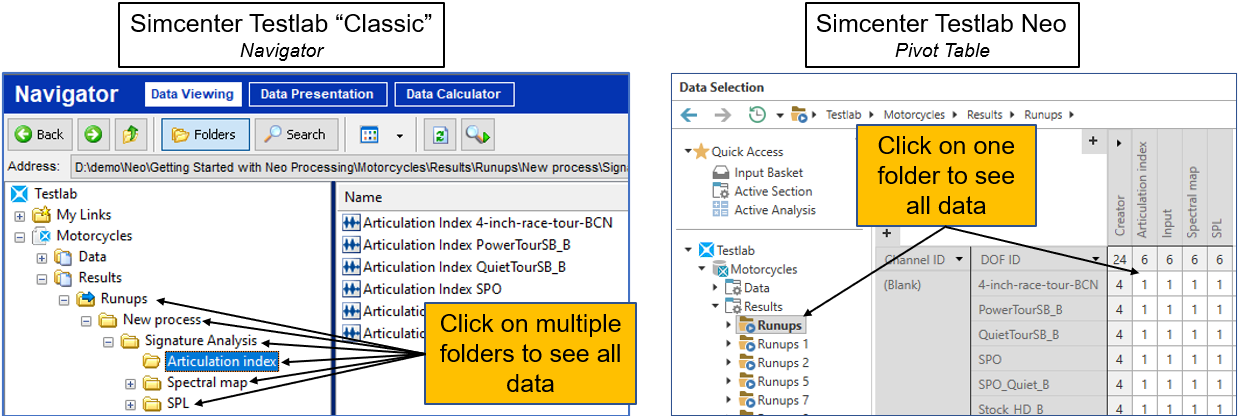Click the Navigator refresh icon
Image resolution: width=1238 pixels, height=416 pixels.
(439, 134)
